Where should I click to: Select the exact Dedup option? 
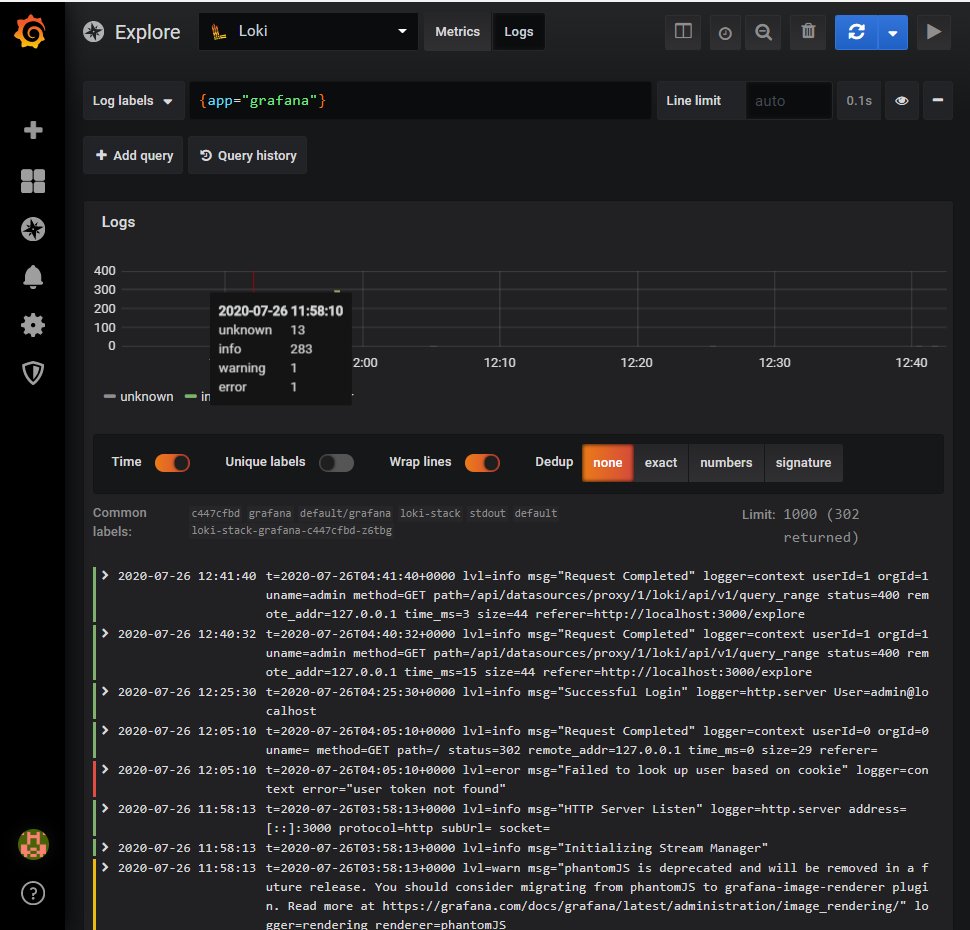click(660, 463)
